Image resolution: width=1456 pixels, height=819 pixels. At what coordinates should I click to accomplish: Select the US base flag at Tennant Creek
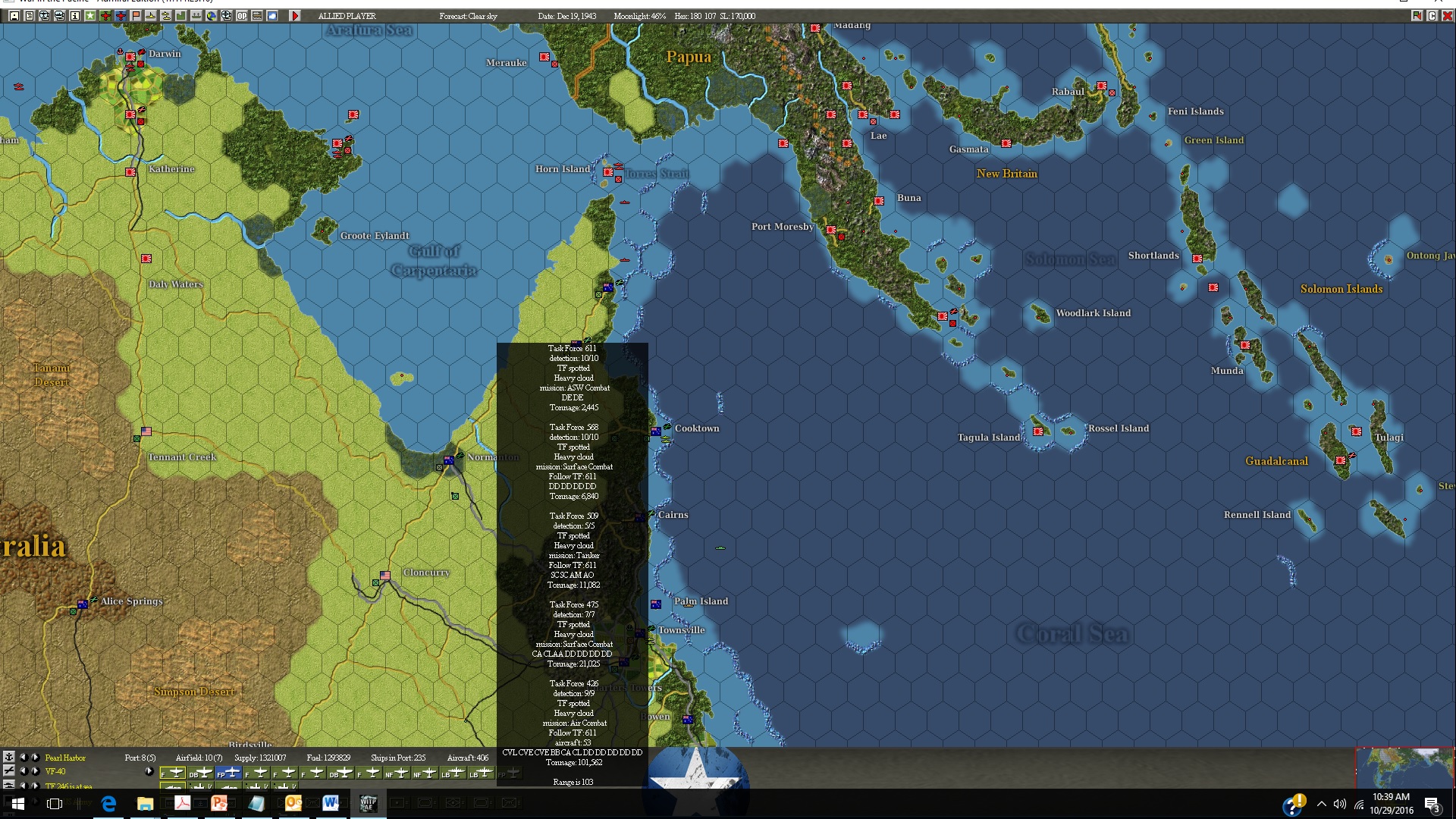coord(146,431)
